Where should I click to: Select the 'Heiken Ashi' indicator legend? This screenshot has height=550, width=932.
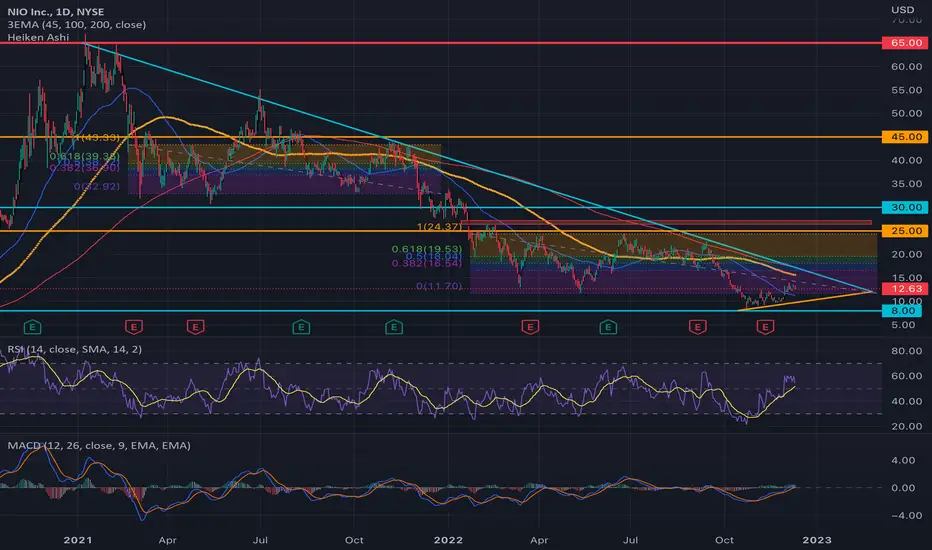(38, 37)
